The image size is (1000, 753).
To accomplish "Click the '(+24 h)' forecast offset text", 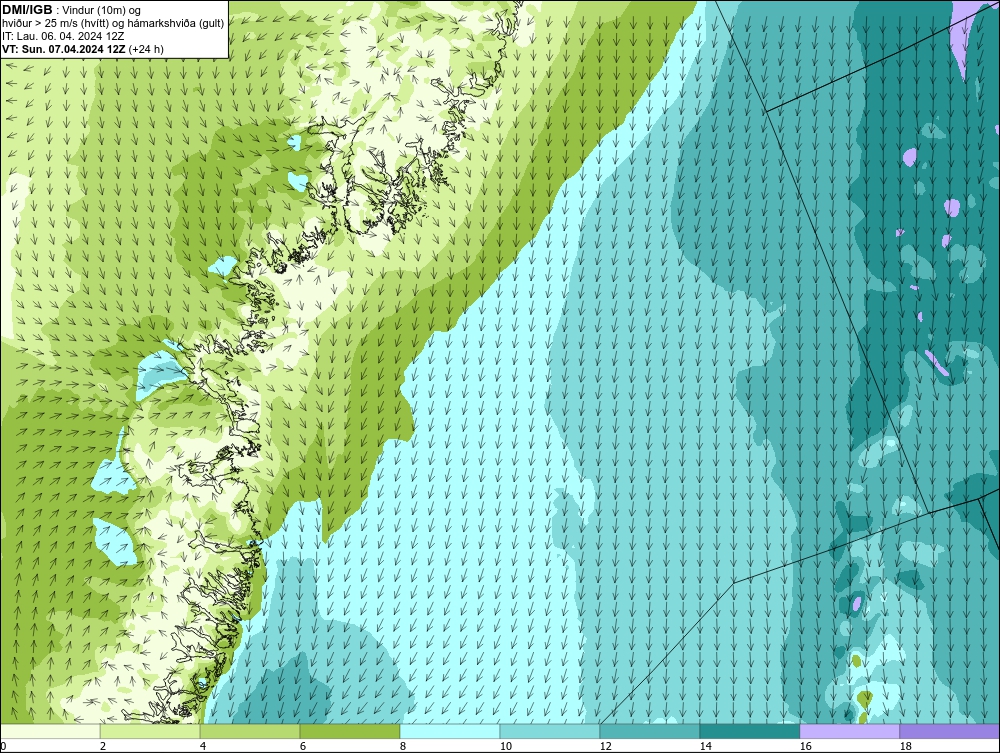I will [146, 49].
